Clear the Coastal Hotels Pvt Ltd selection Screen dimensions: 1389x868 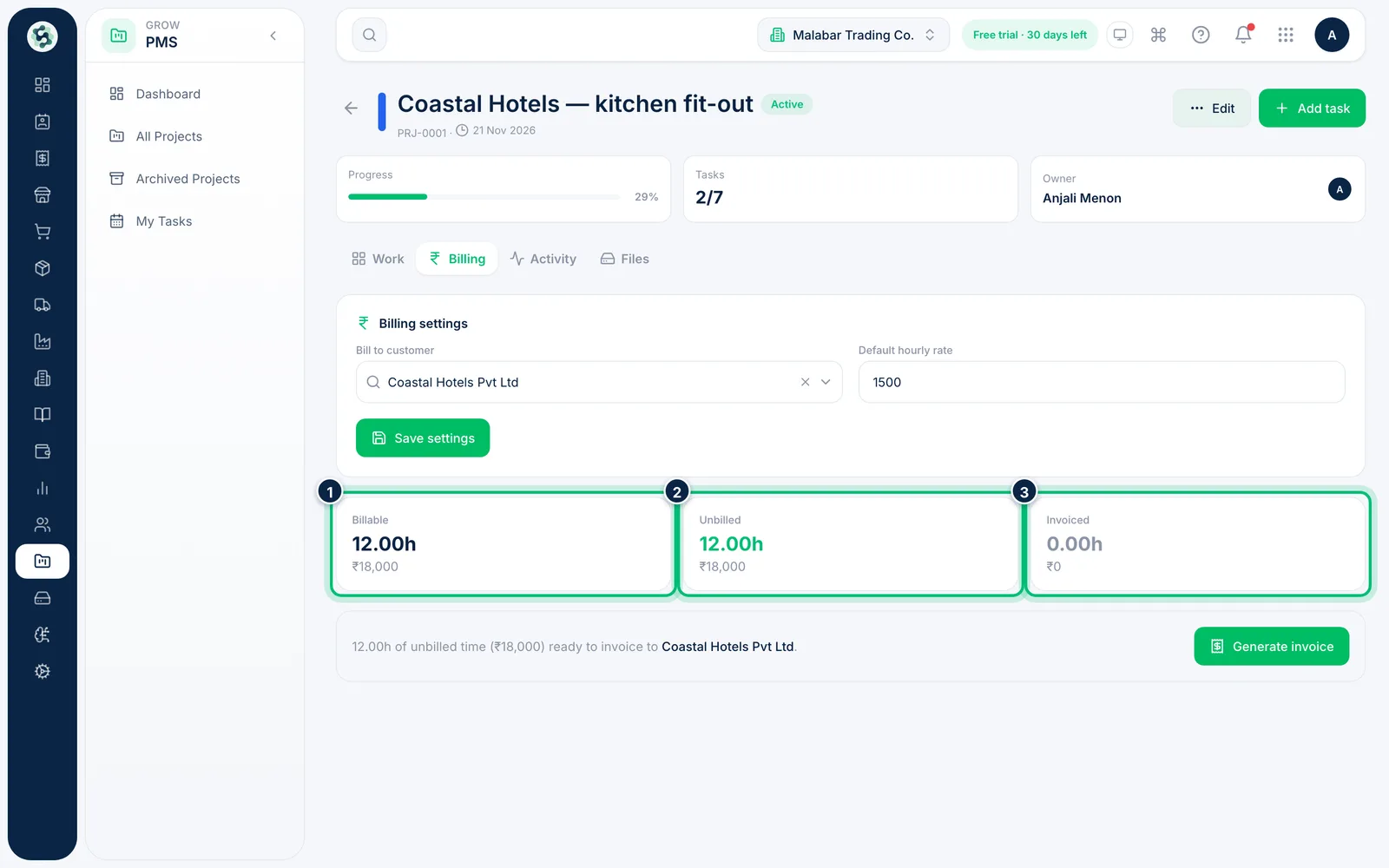[x=805, y=382]
